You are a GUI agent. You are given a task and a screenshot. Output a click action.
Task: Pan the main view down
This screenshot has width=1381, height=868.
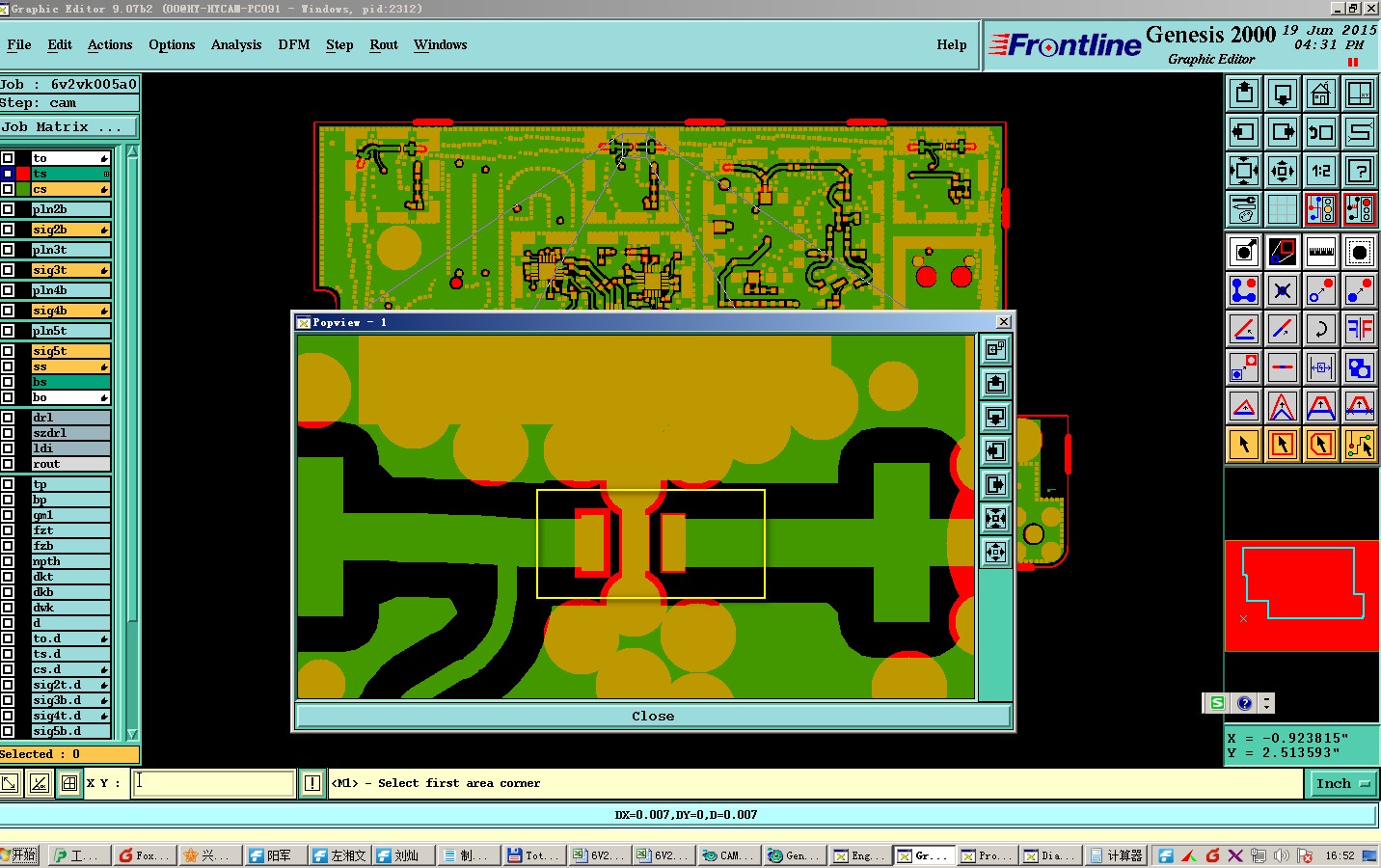pyautogui.click(x=1283, y=94)
